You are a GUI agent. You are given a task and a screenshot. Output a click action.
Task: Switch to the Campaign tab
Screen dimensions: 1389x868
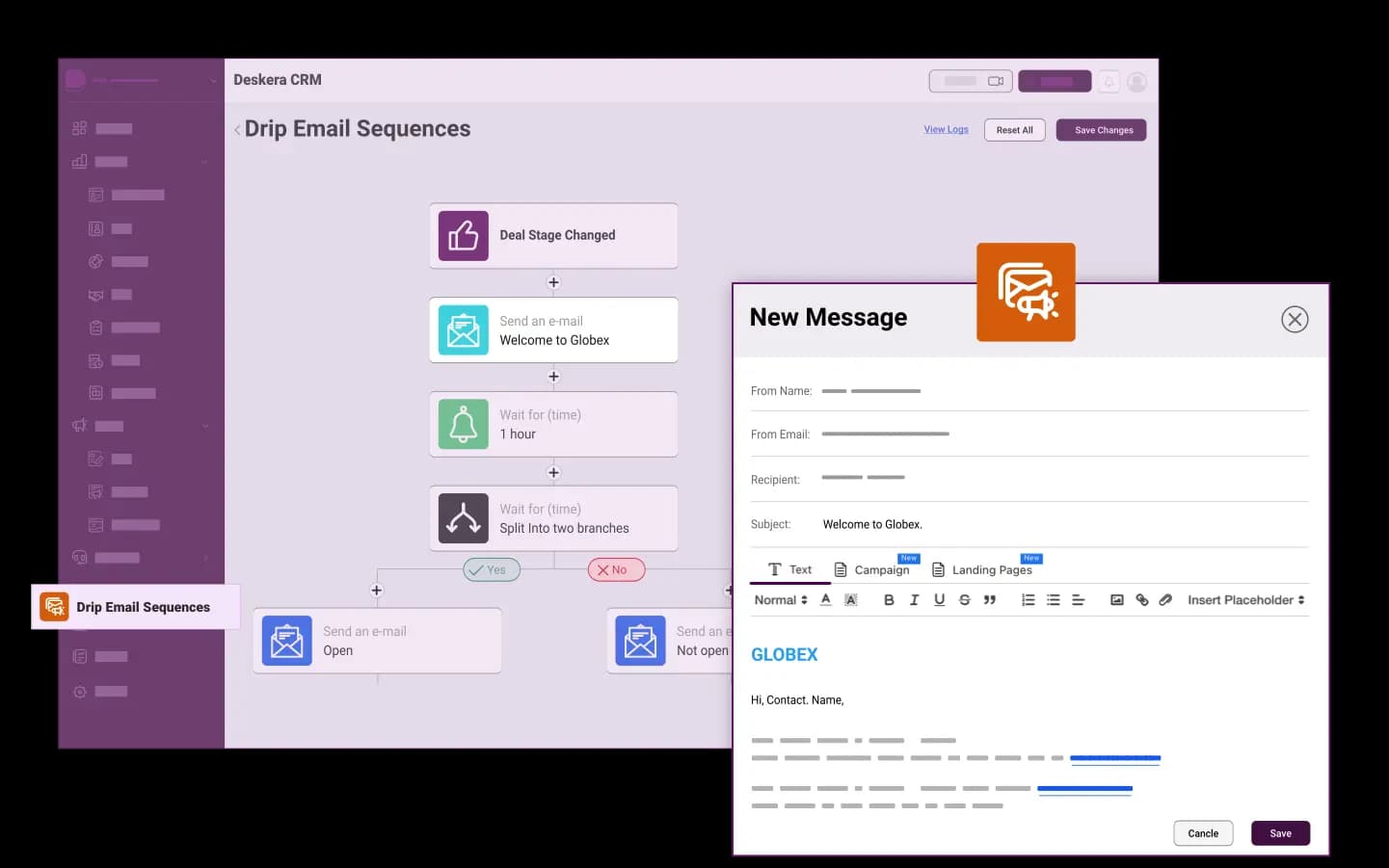tap(872, 569)
